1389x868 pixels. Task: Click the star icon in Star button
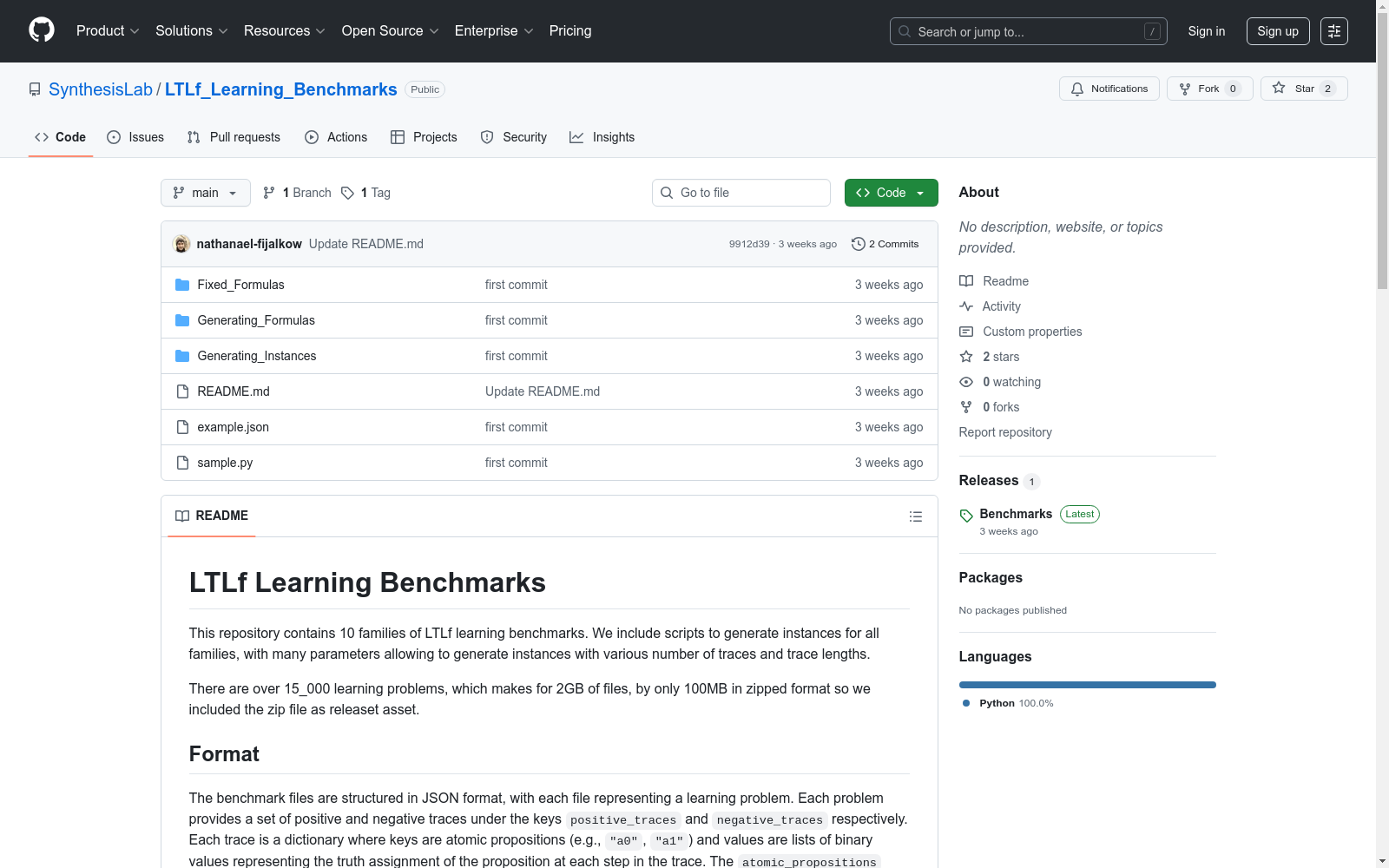(x=1279, y=88)
